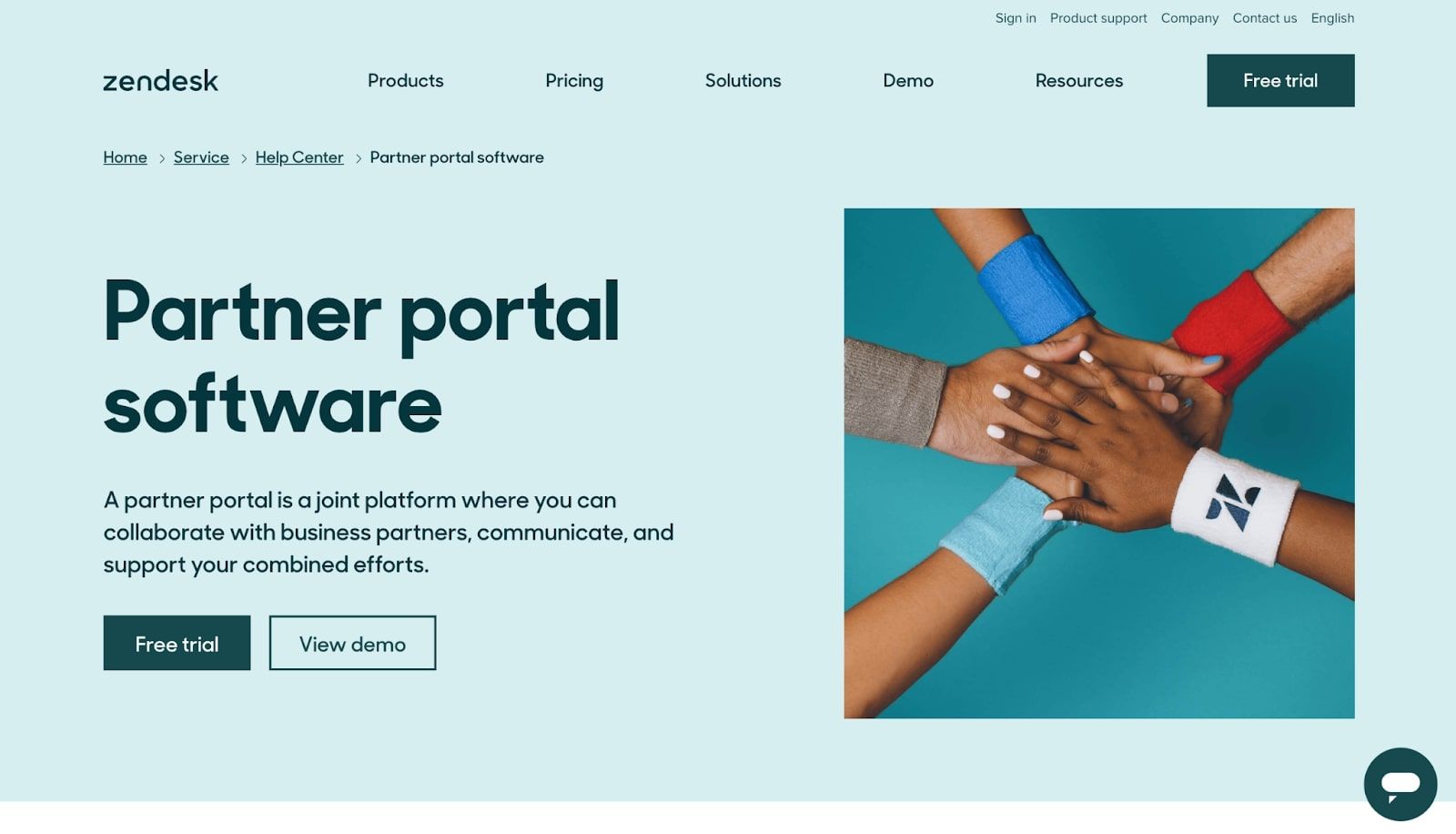The height and width of the screenshot is (834, 1456).
Task: Open the Company link
Action: [1189, 18]
